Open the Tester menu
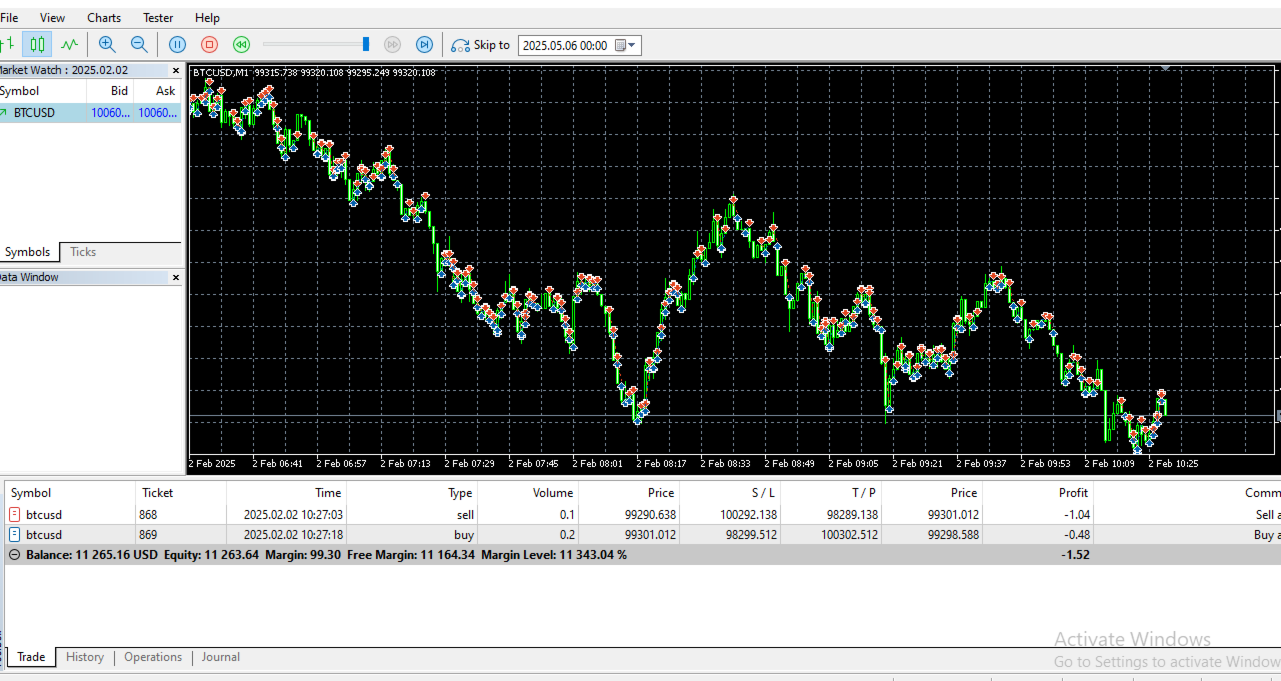 point(158,18)
